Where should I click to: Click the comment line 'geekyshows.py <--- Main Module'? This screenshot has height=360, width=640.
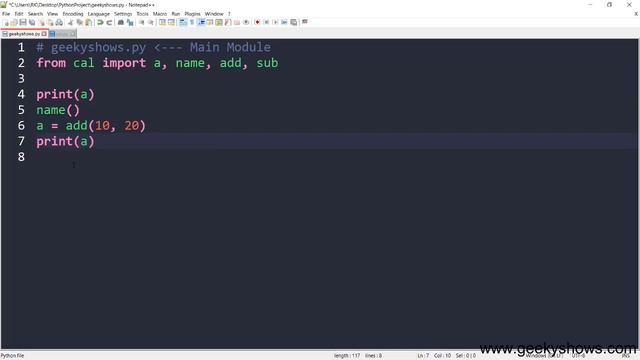pyautogui.click(x=153, y=47)
